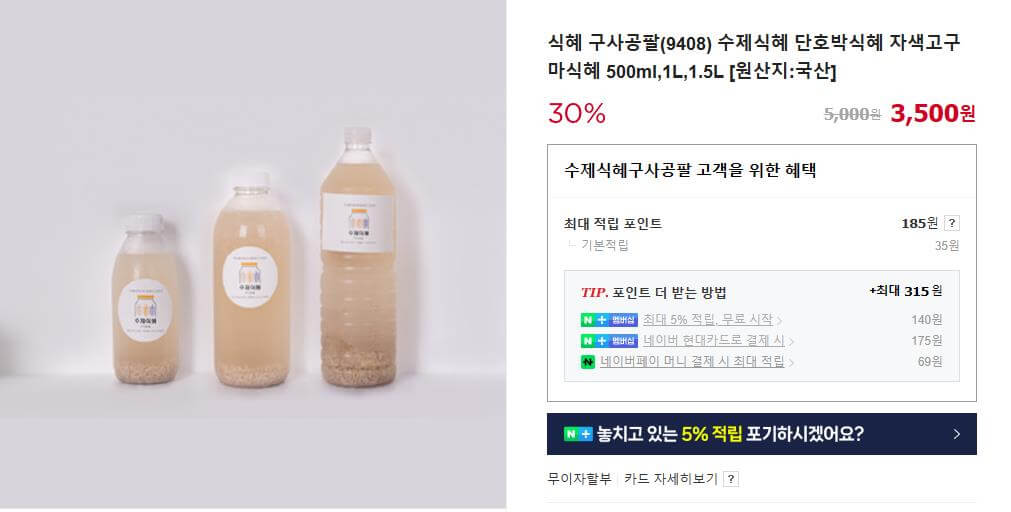Expand the chevron after 무료 시작 link
This screenshot has width=1011, height=512.
[x=779, y=320]
